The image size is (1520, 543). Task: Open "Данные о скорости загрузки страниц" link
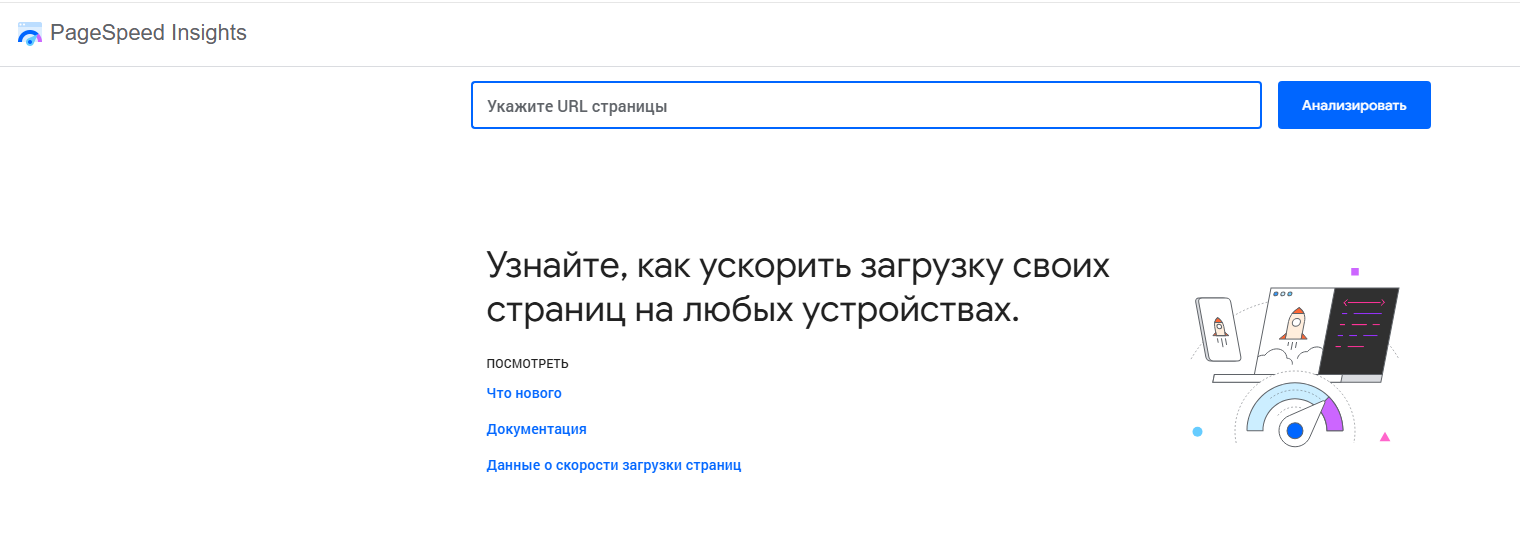coord(614,465)
